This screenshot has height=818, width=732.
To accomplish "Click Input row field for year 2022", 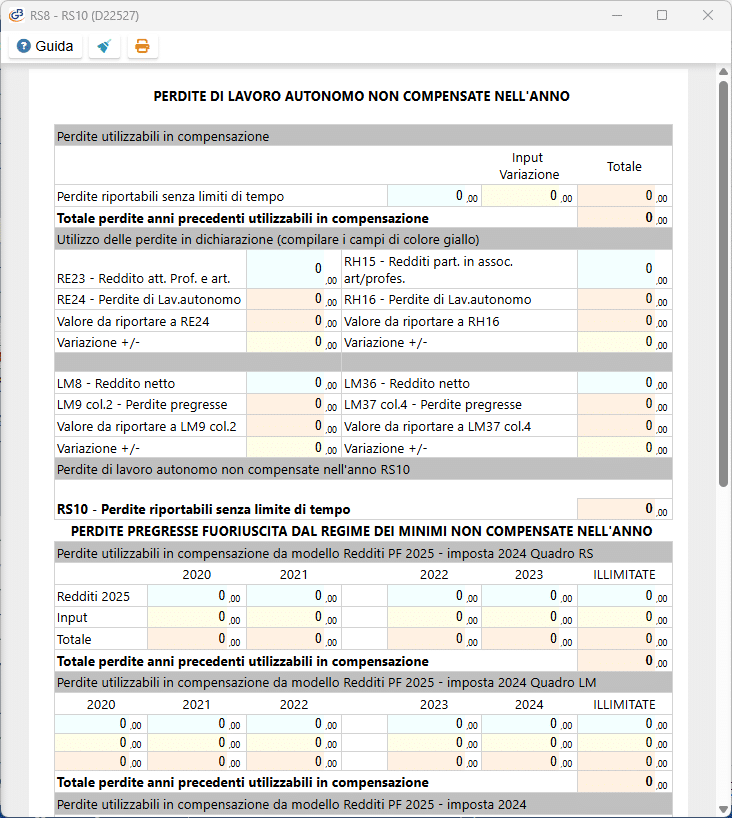I will click(x=434, y=618).
